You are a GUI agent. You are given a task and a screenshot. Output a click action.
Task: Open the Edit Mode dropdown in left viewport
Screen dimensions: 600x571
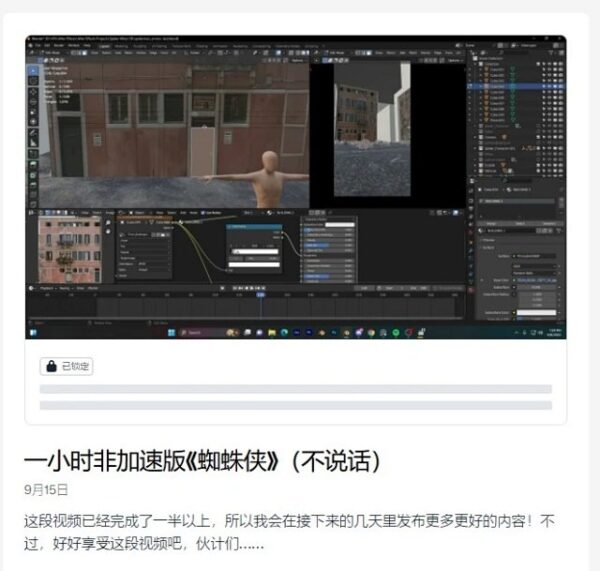tap(52, 53)
